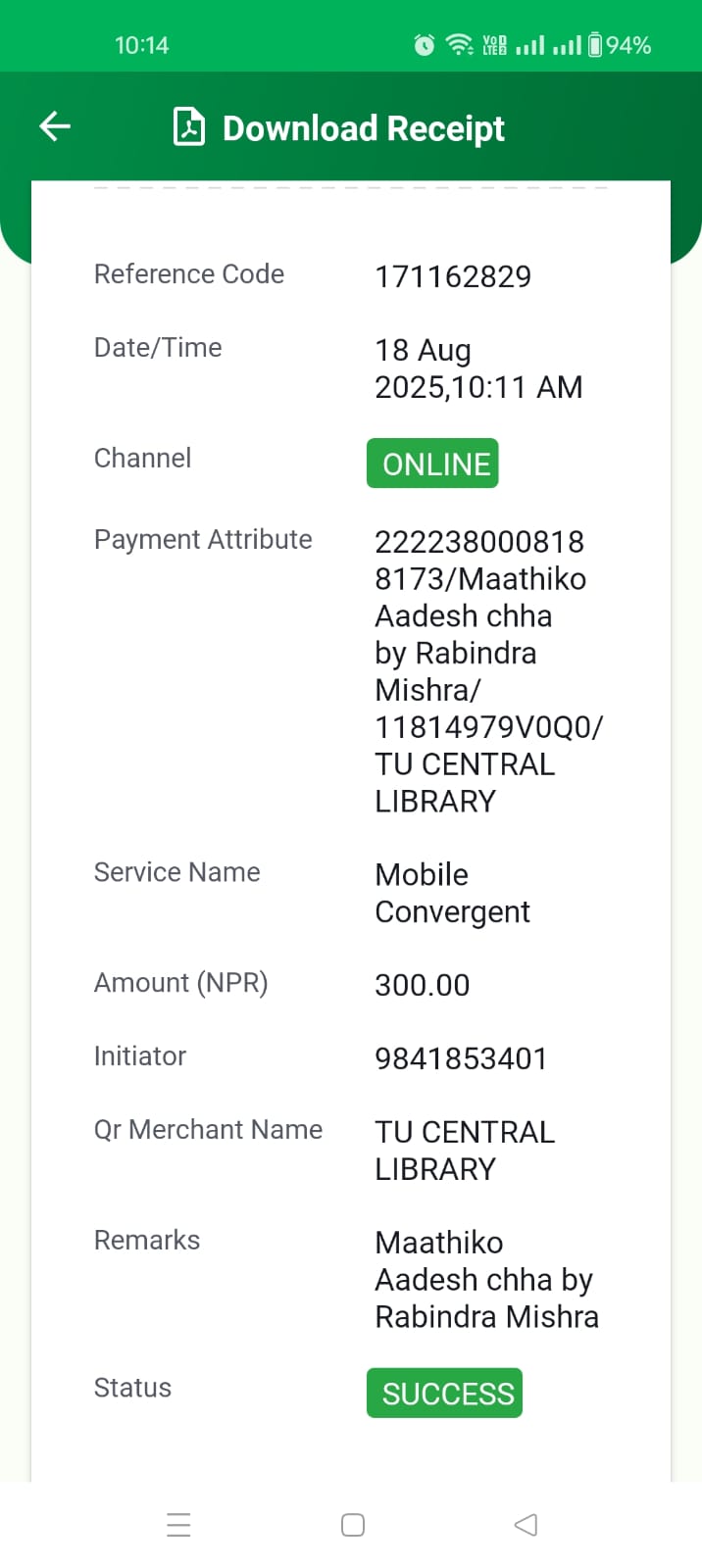Tap the 10:14 status bar clock
702x1568 pixels.
tap(141, 45)
